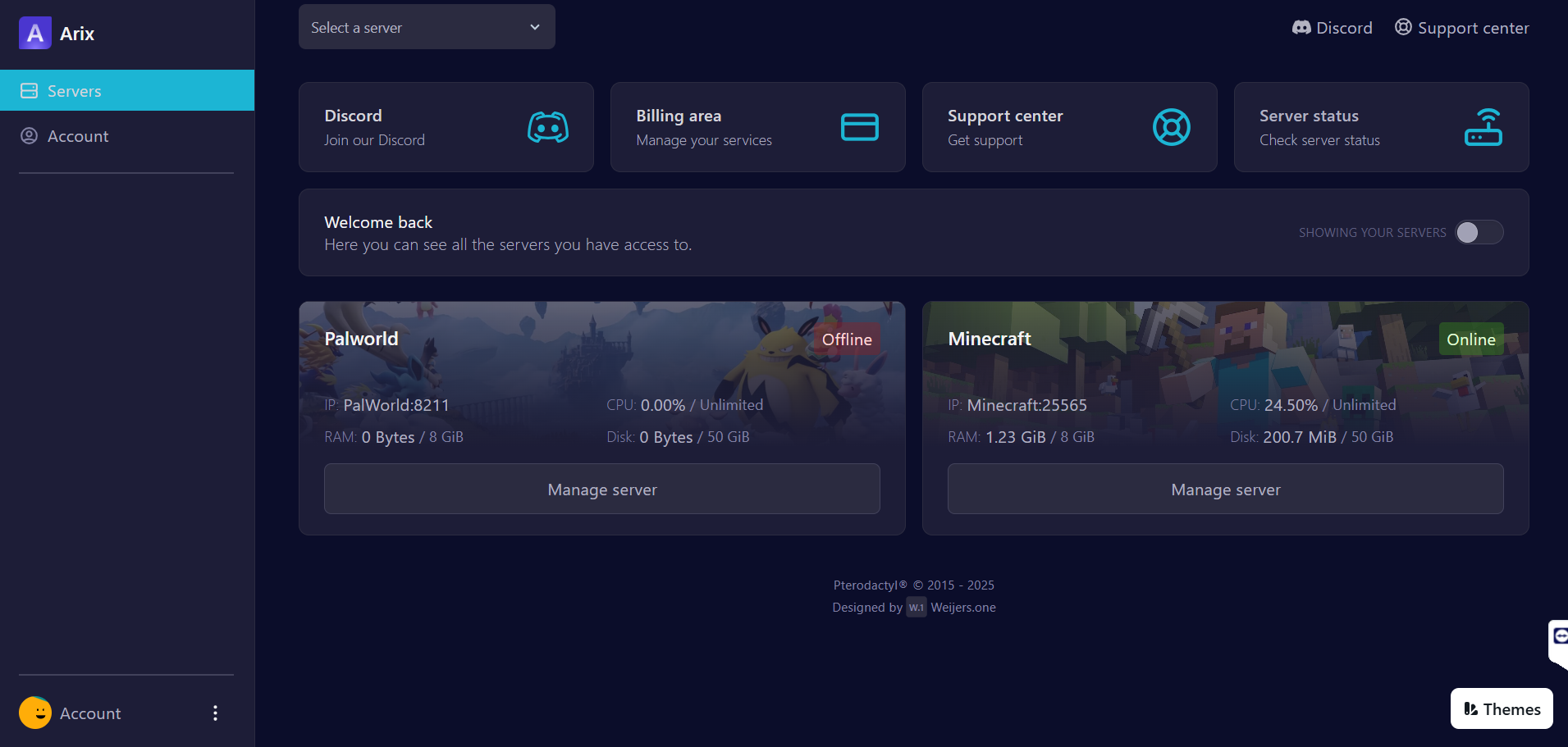Click the Weijers.one logo badge

(x=916, y=608)
